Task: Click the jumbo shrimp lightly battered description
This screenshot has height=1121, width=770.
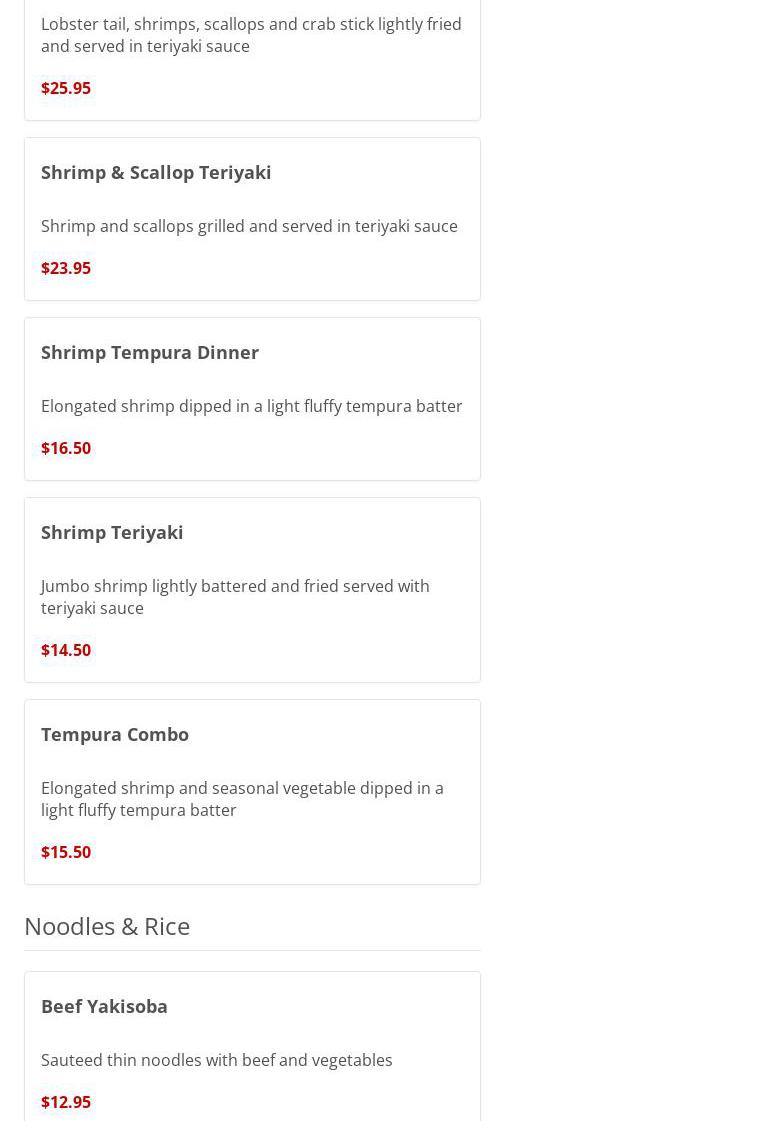Action: (235, 597)
